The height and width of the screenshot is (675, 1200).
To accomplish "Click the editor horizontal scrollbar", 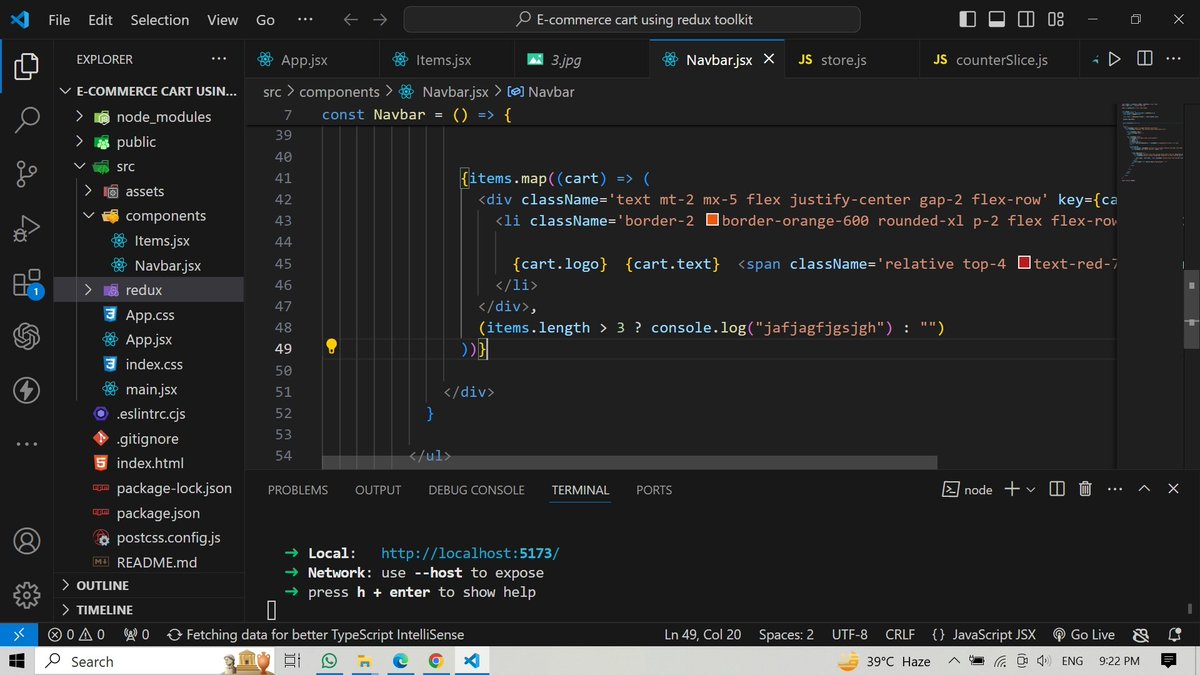I will pyautogui.click(x=630, y=462).
